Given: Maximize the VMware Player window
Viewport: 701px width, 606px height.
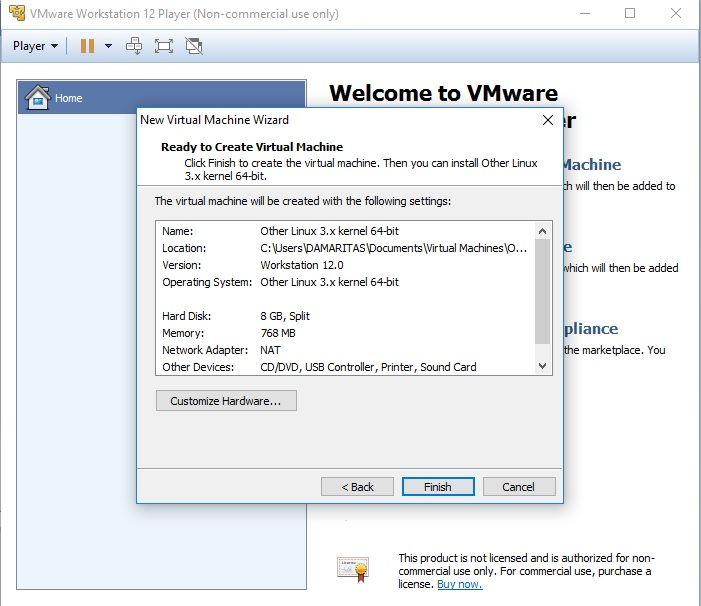Looking at the screenshot, I should point(630,14).
